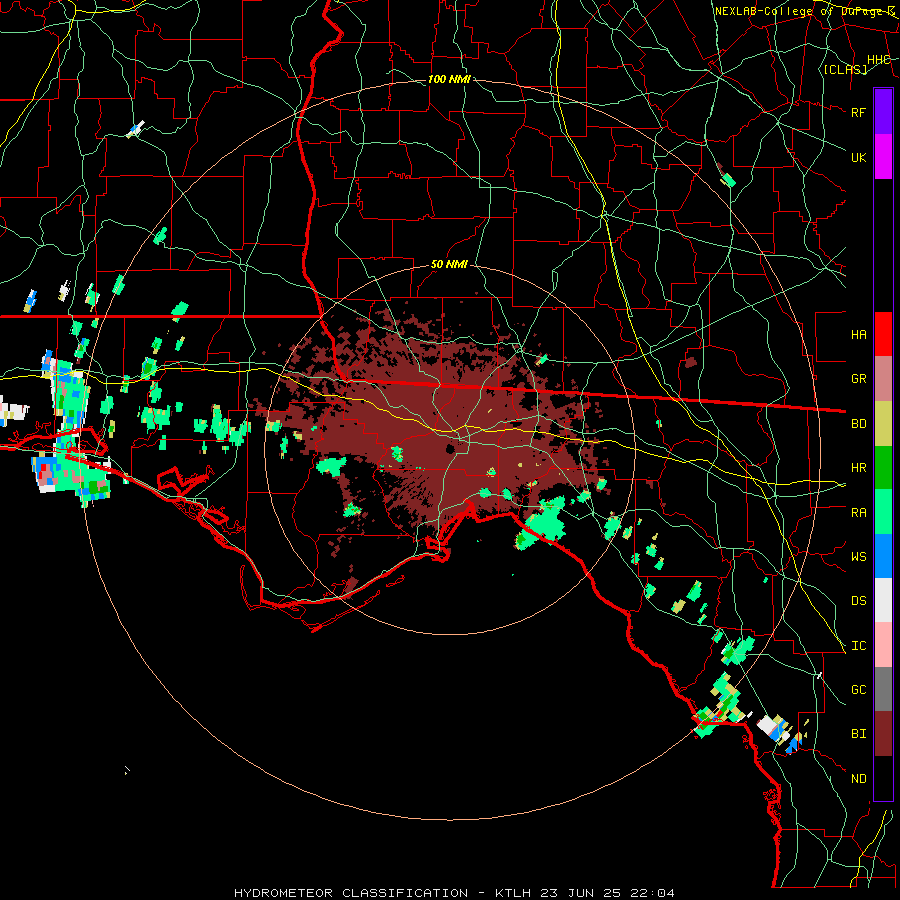
Task: Select the gray GC ground clutter swatch
Action: click(883, 689)
